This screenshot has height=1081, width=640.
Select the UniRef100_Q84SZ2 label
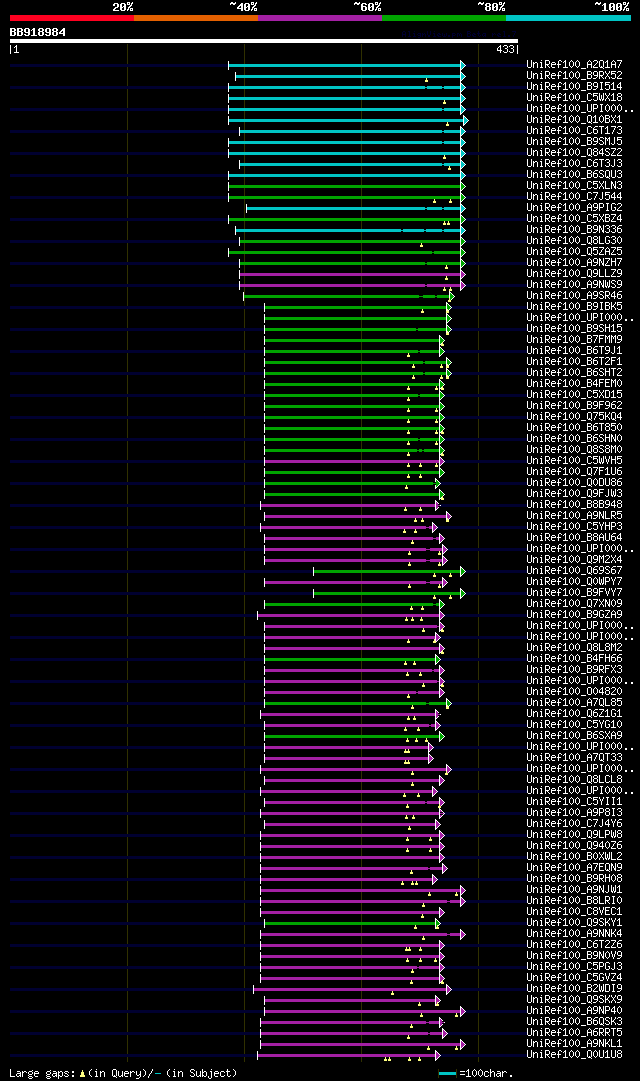574,153
